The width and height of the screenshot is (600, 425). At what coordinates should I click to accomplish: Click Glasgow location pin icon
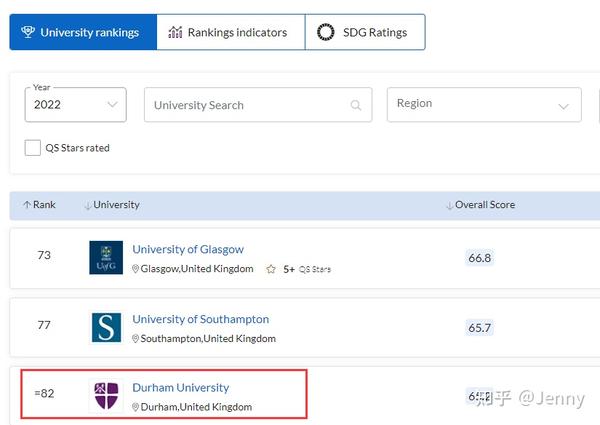point(135,269)
